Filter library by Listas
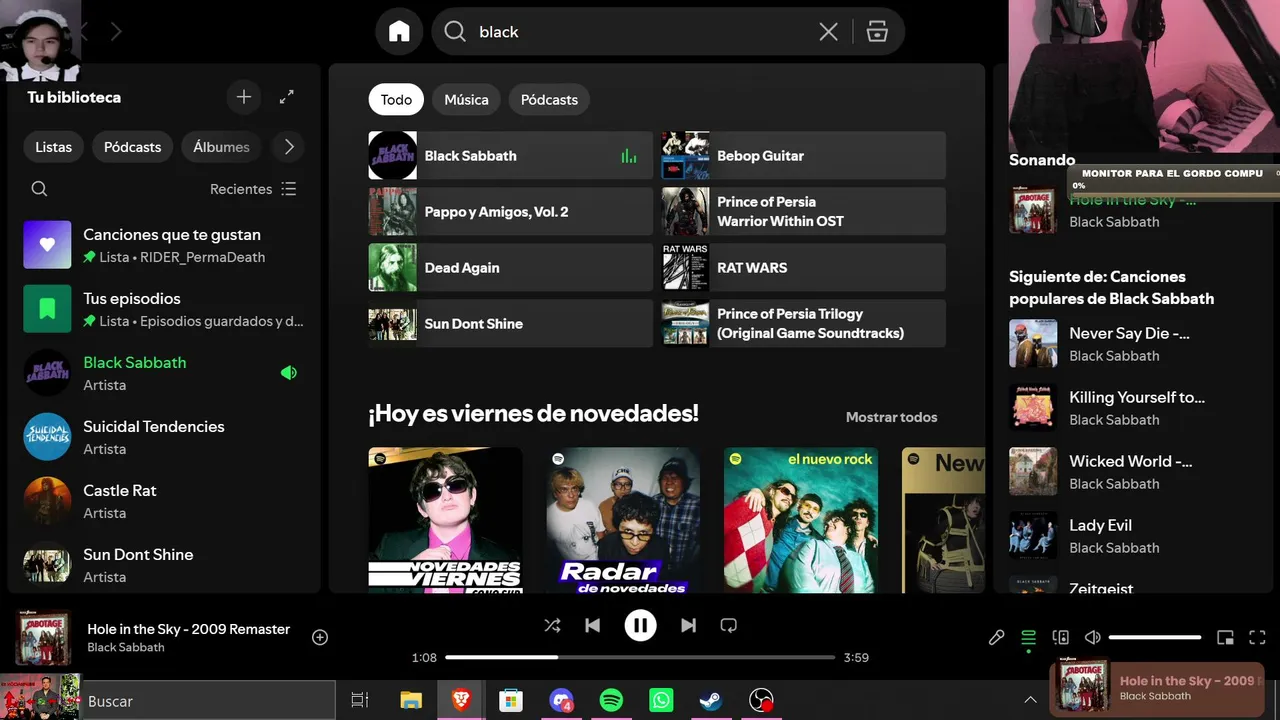The width and height of the screenshot is (1280, 720). pyautogui.click(x=53, y=147)
